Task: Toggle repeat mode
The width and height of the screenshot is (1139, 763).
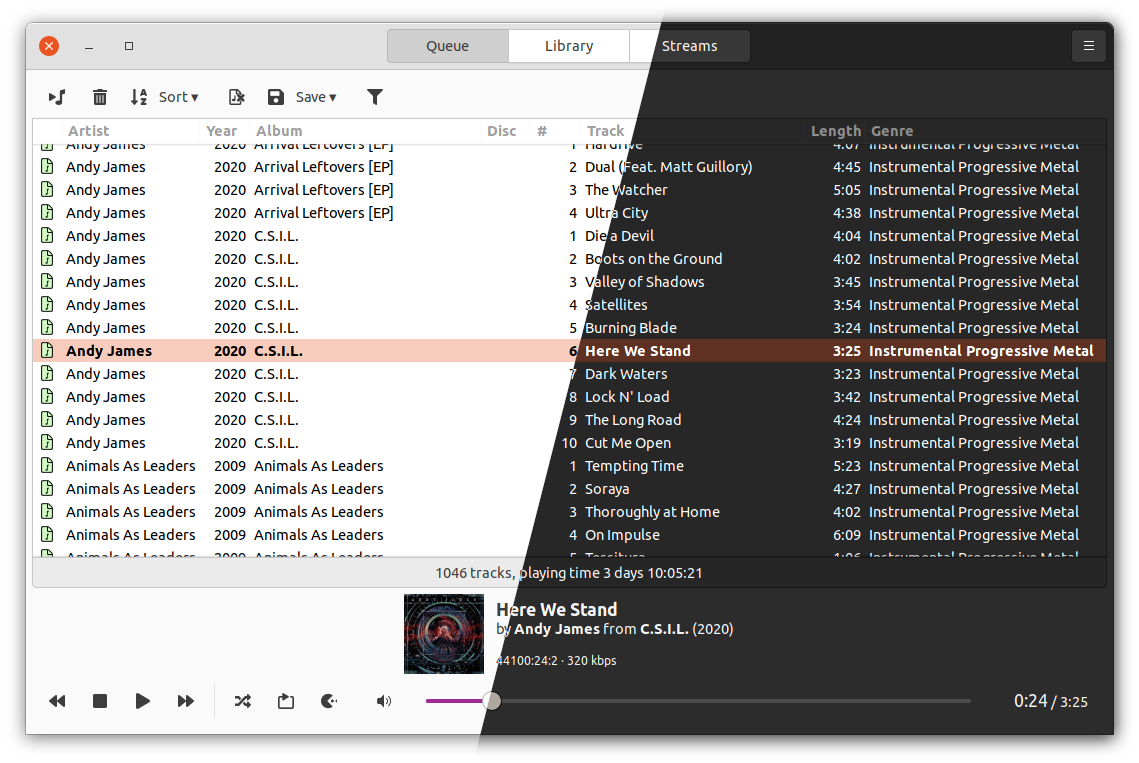Action: 286,701
